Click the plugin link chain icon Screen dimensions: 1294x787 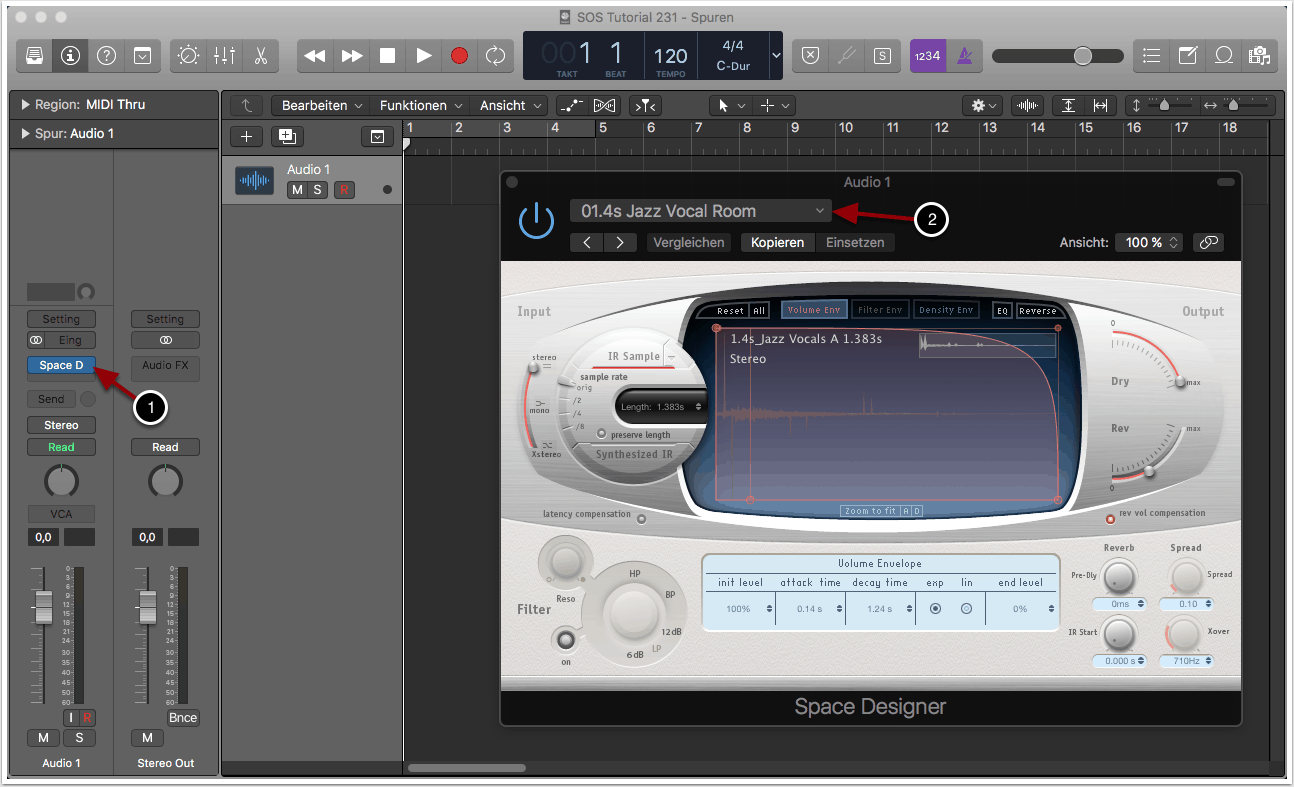click(x=1208, y=242)
